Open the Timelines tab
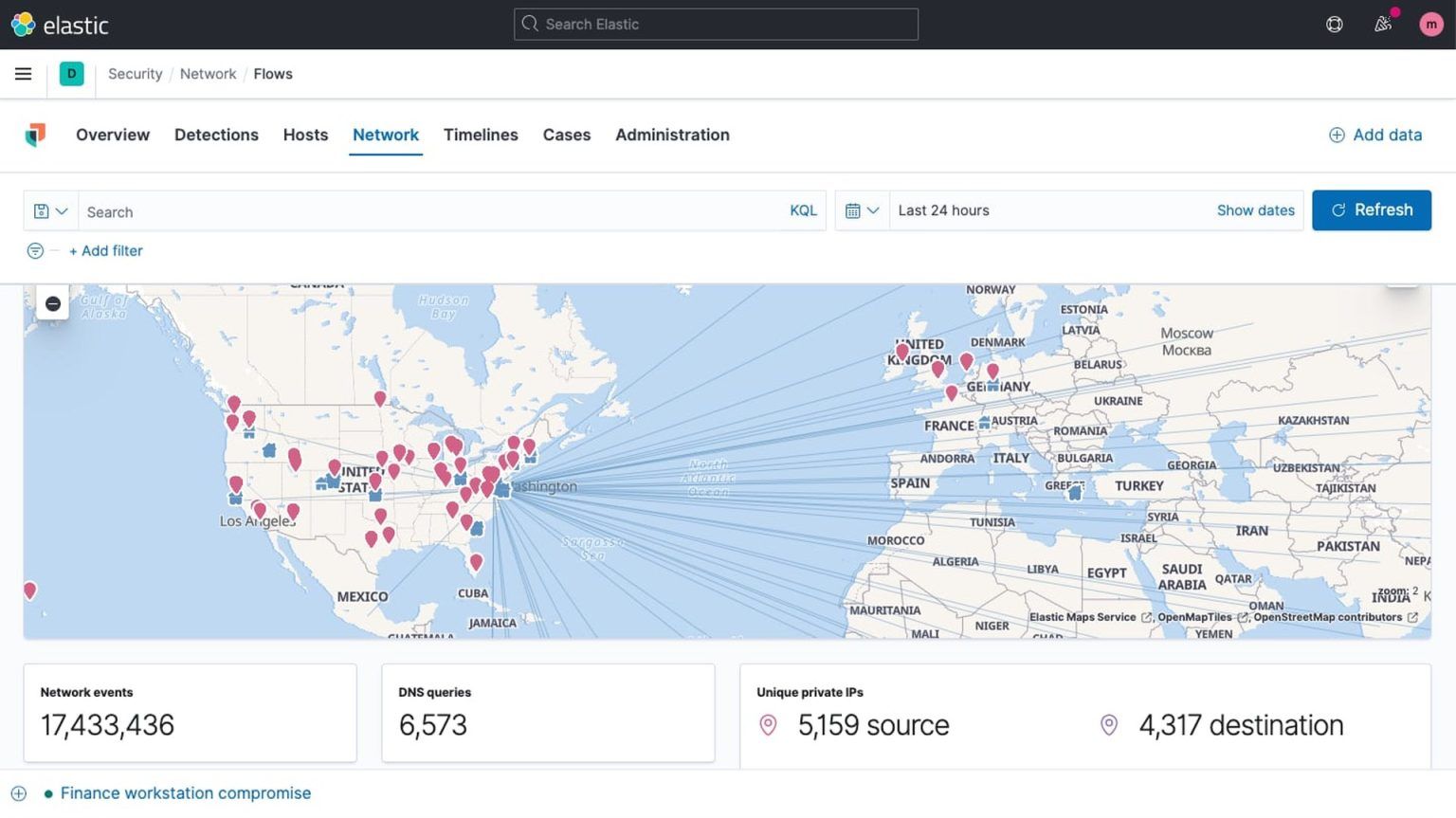Viewport: 1456px width, 818px height. (x=481, y=135)
